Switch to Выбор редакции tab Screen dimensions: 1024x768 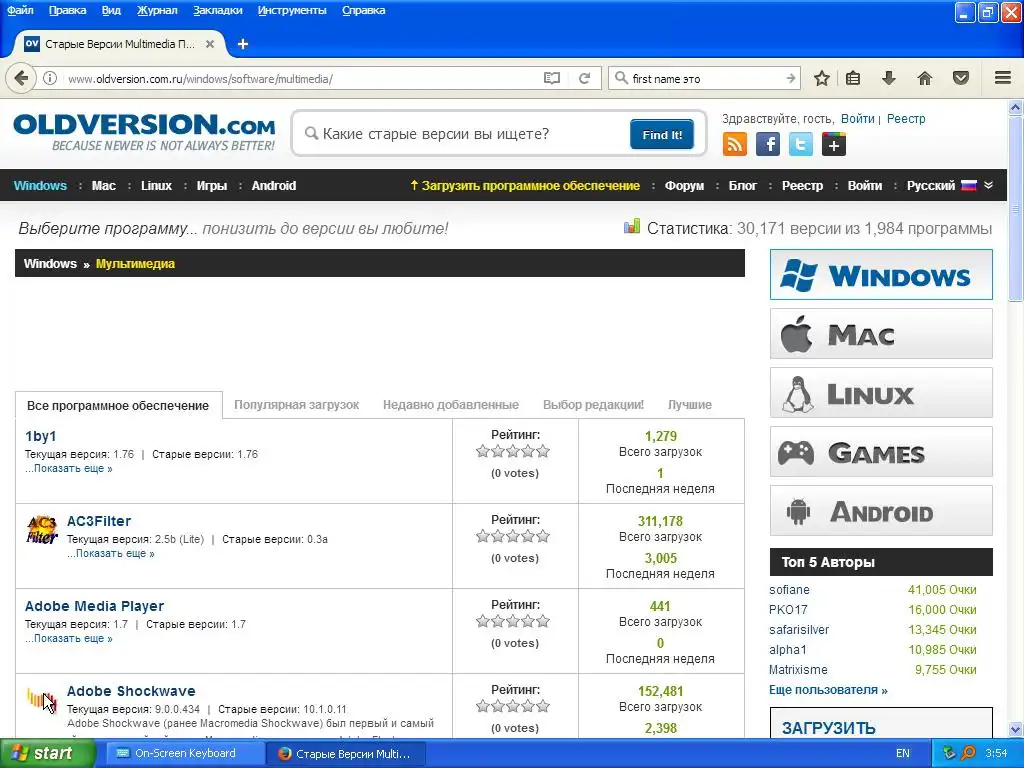(593, 405)
